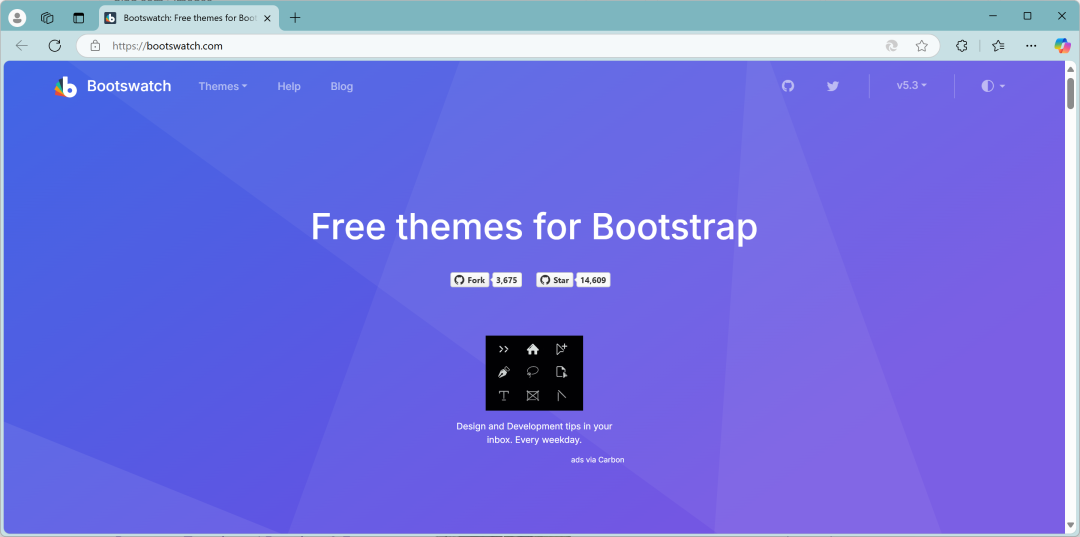Expand the v5.3 version dropdown
Screen dimensions: 1080x537
(x=911, y=85)
